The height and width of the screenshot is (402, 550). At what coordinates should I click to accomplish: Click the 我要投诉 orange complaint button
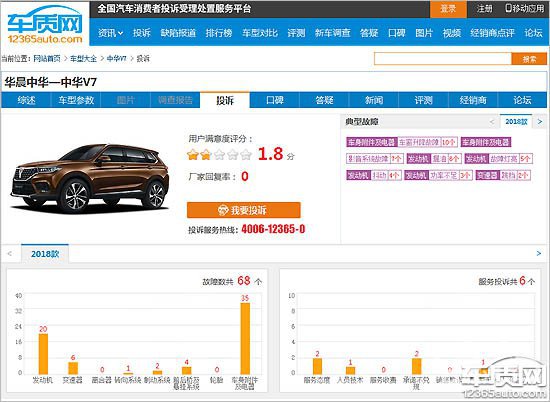tap(243, 210)
